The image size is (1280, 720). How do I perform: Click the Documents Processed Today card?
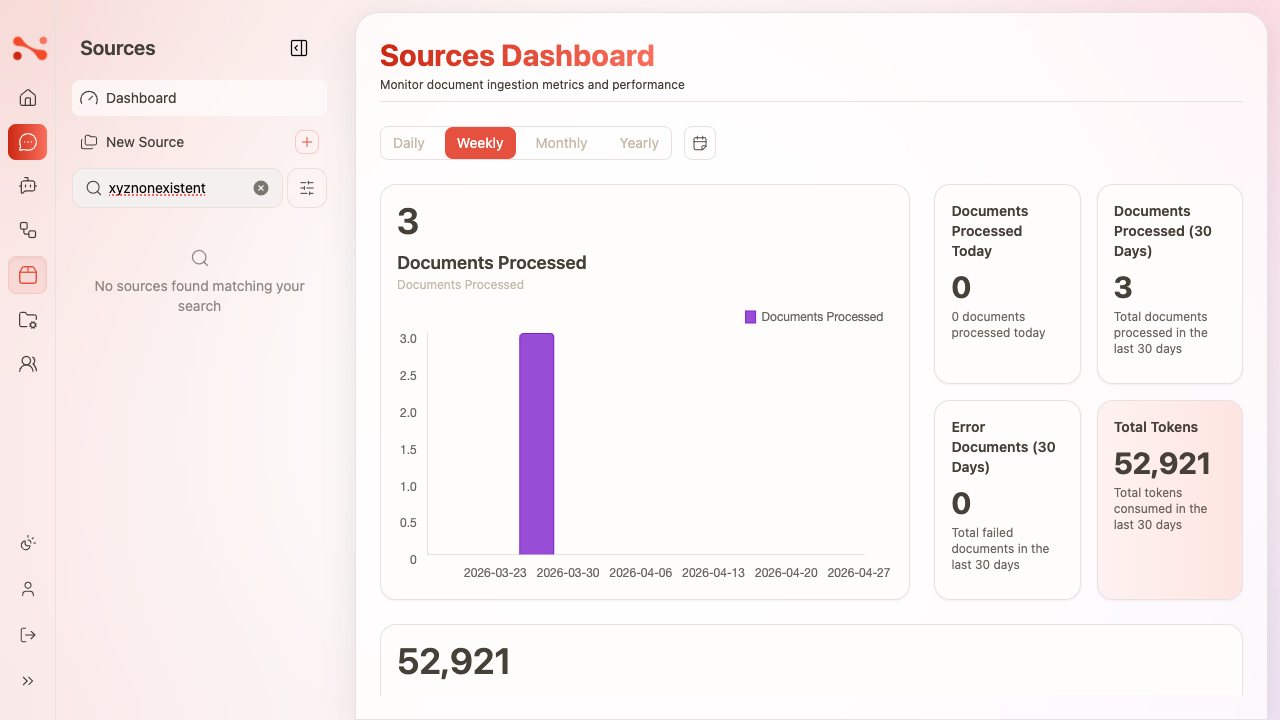[x=1007, y=284]
